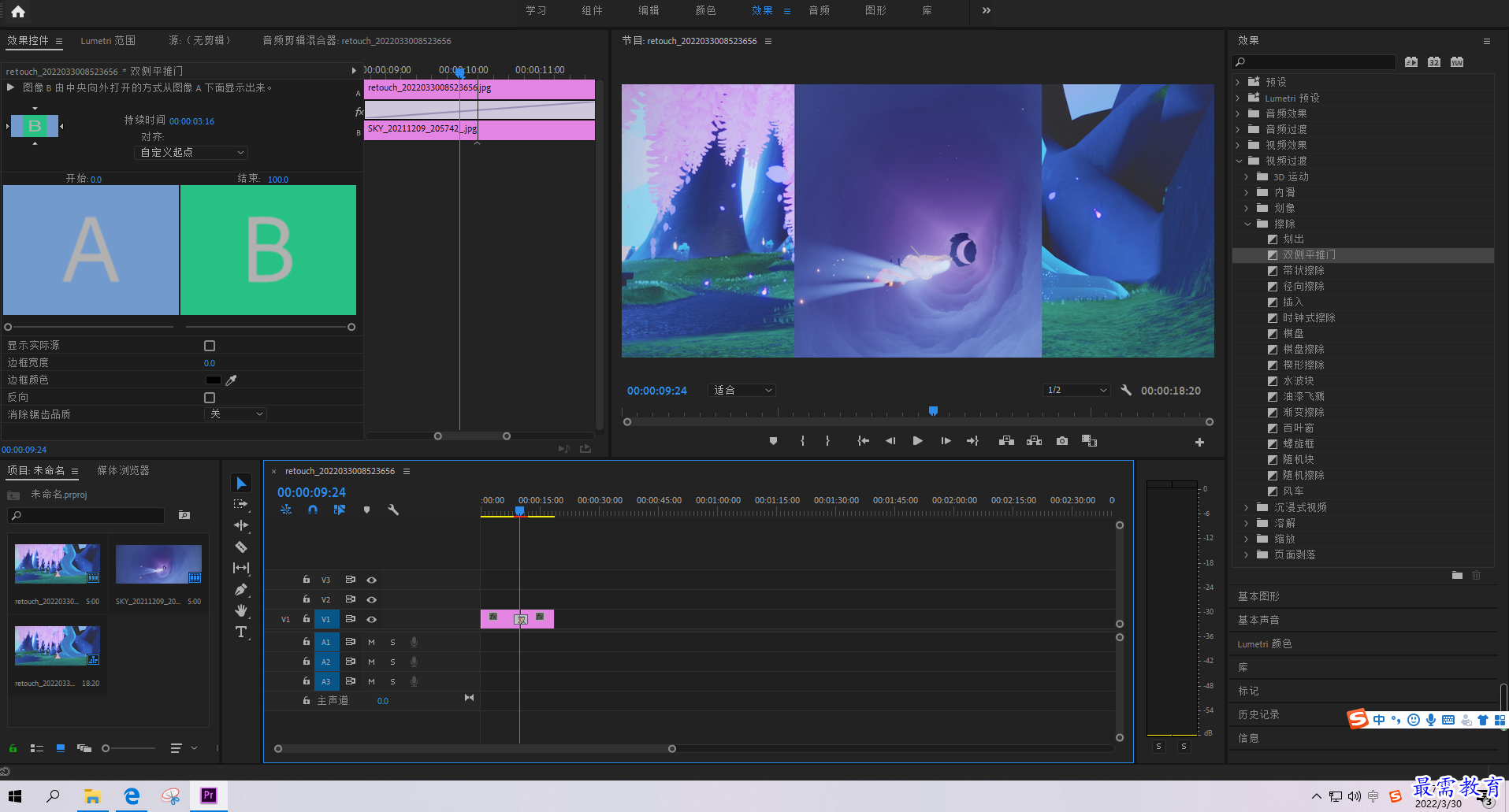Select the SKY_20211209 thumbnail in Project

coord(158,564)
